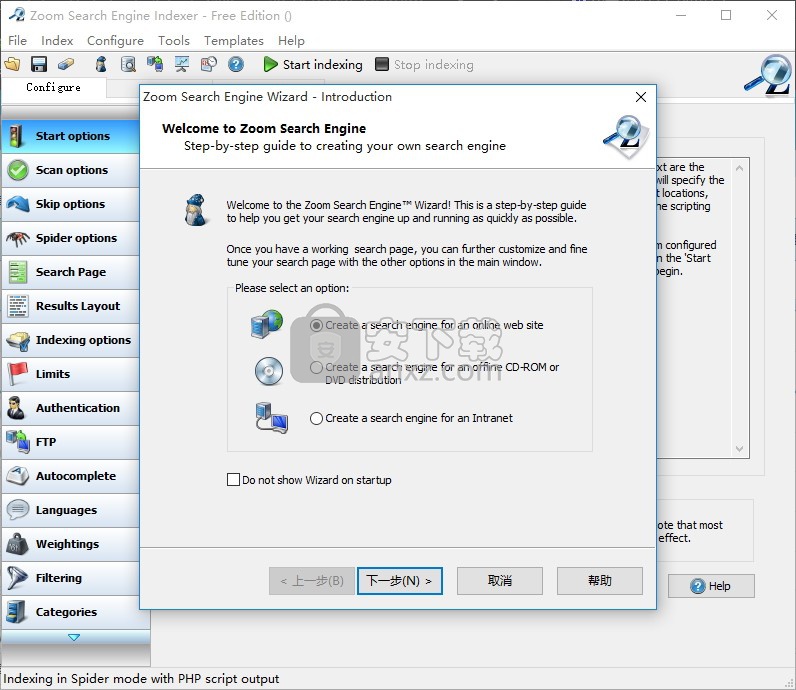Select Start options in the sidebar

tap(71, 136)
